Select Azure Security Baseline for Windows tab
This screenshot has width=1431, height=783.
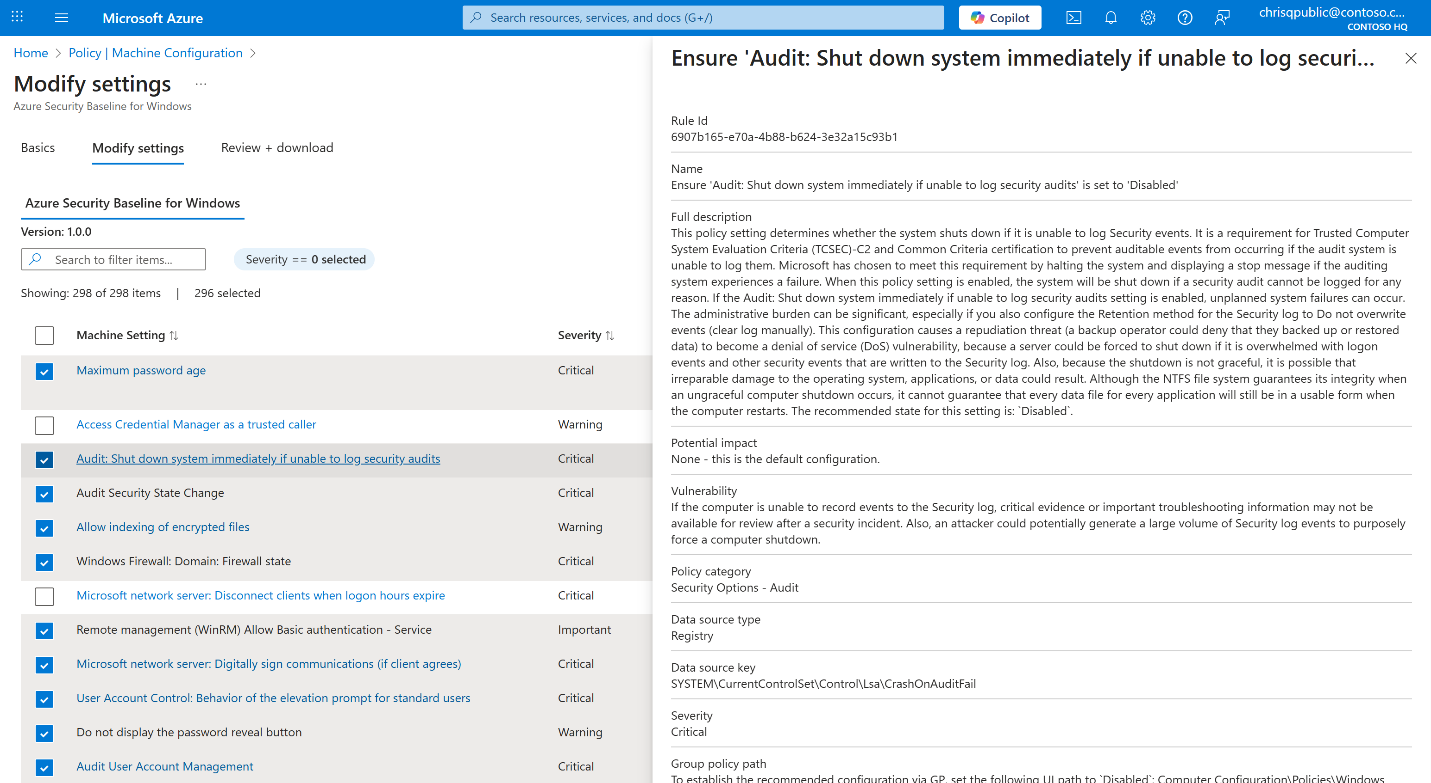[133, 203]
